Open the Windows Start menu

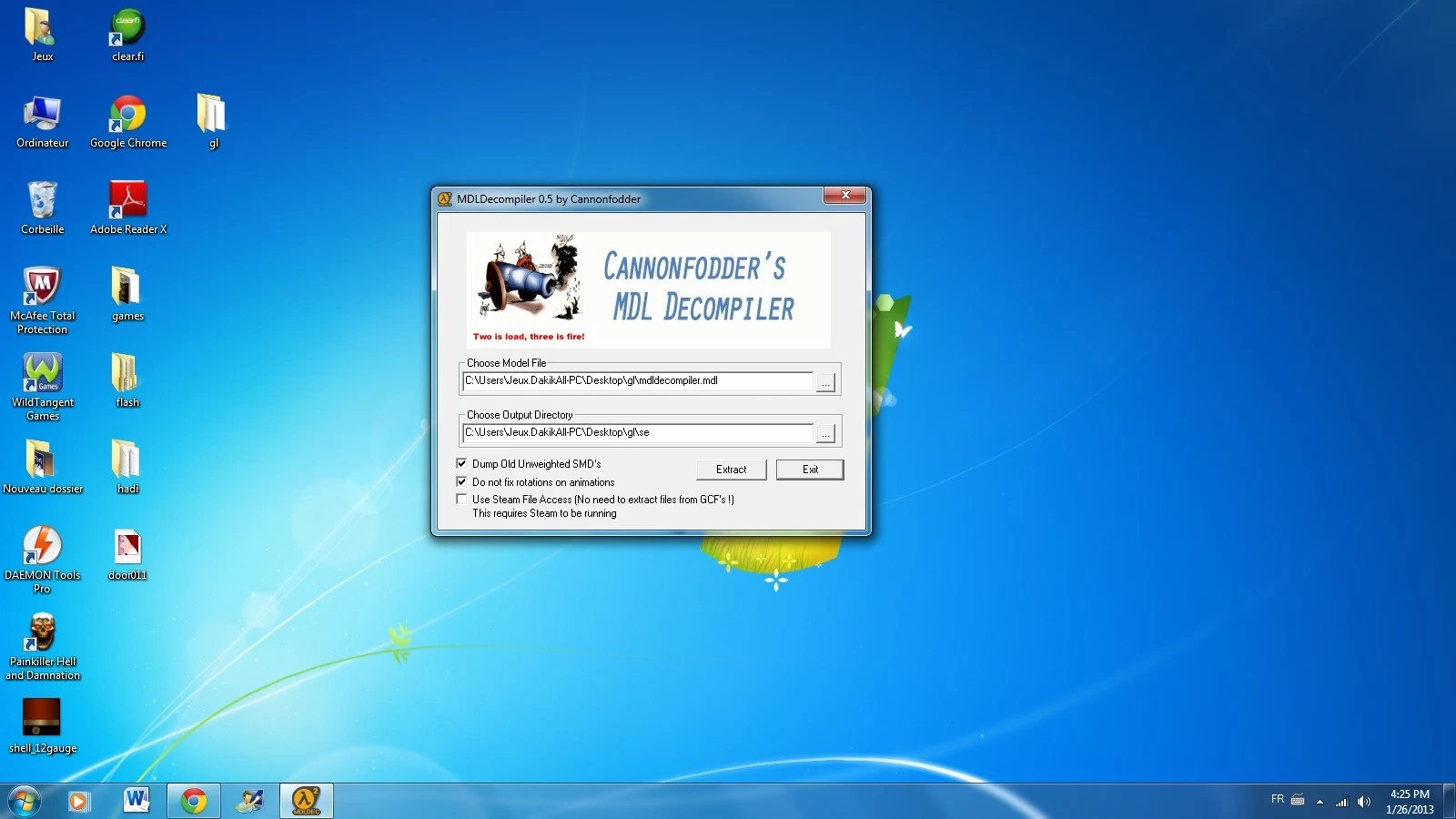[x=25, y=801]
